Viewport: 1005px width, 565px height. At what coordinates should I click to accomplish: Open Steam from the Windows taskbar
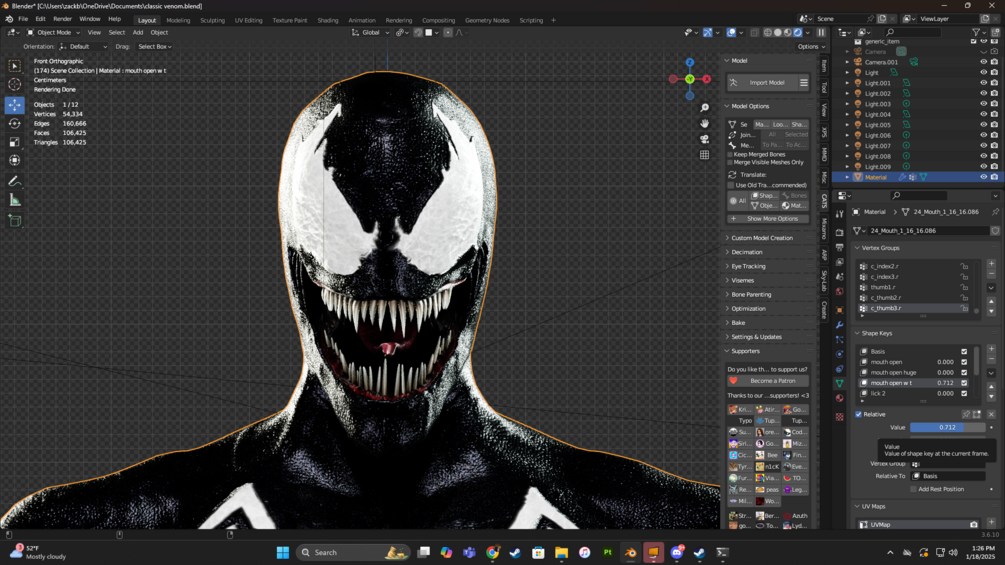pyautogui.click(x=515, y=552)
